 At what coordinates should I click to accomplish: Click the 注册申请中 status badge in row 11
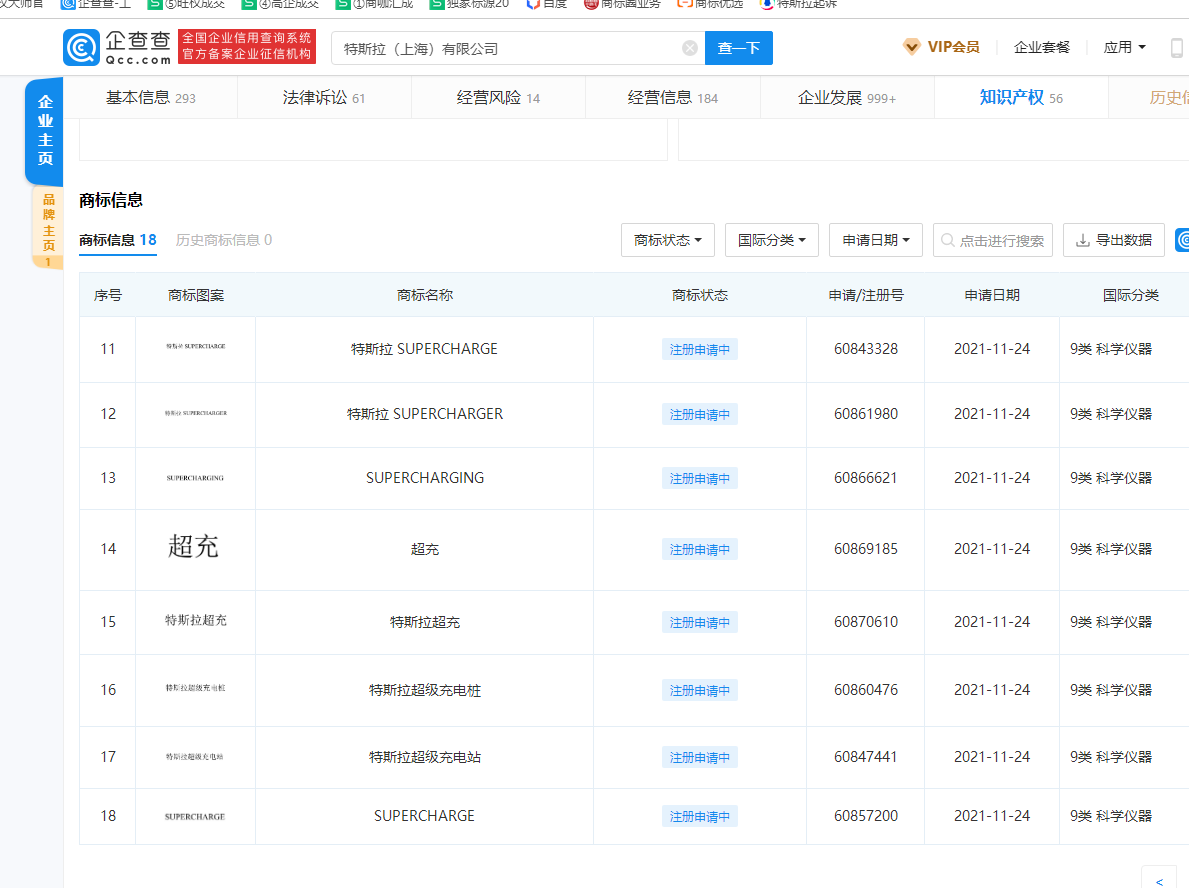tap(699, 350)
